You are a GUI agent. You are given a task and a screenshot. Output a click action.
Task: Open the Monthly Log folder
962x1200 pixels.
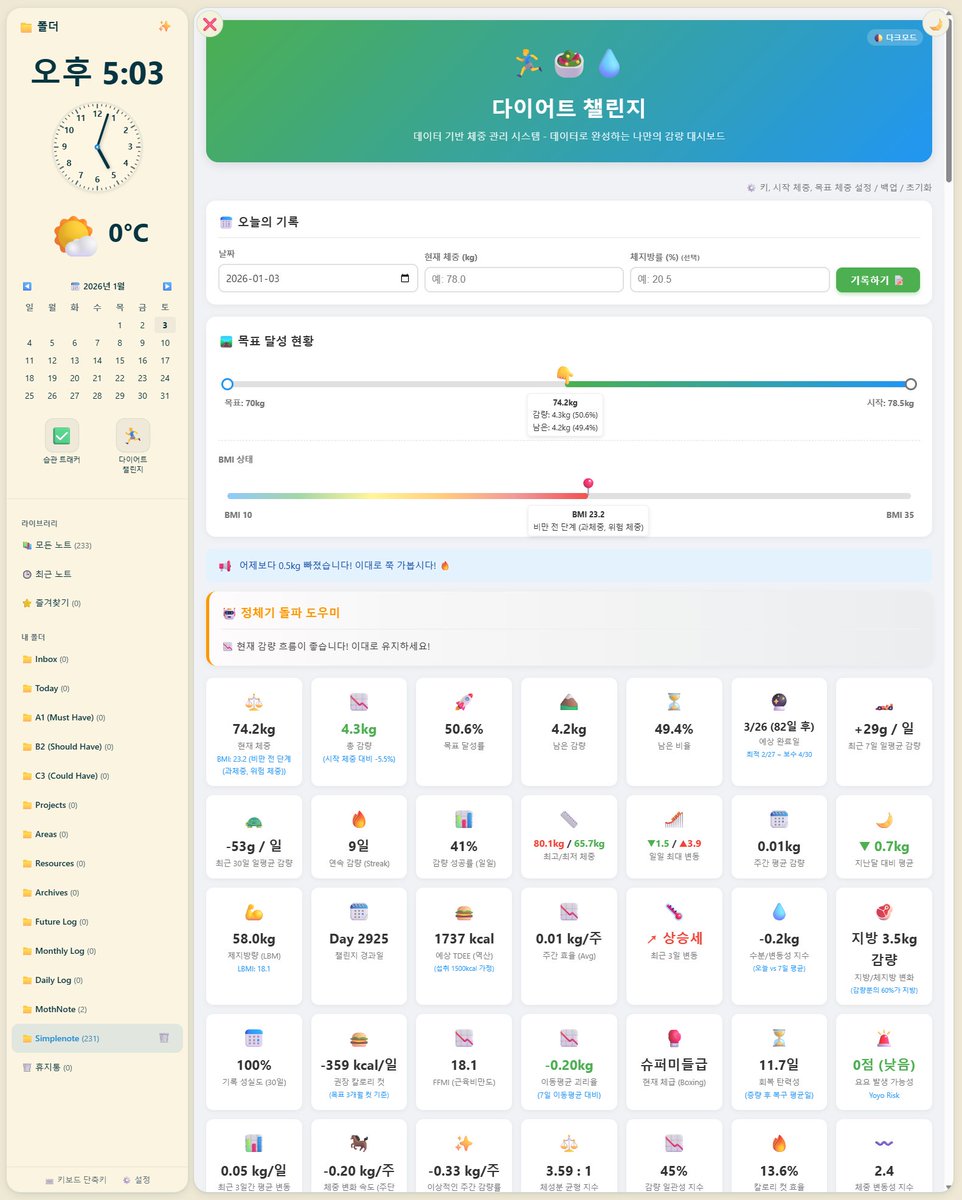97,950
